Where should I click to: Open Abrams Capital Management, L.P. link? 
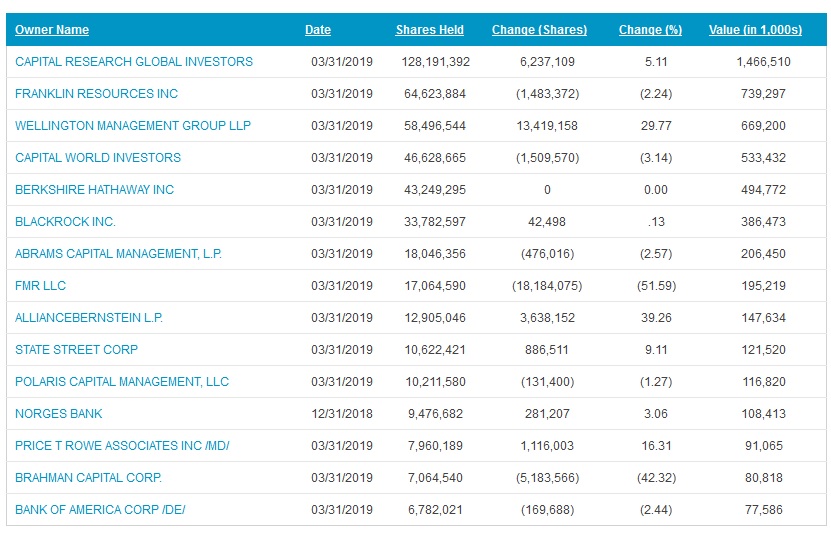[x=118, y=254]
